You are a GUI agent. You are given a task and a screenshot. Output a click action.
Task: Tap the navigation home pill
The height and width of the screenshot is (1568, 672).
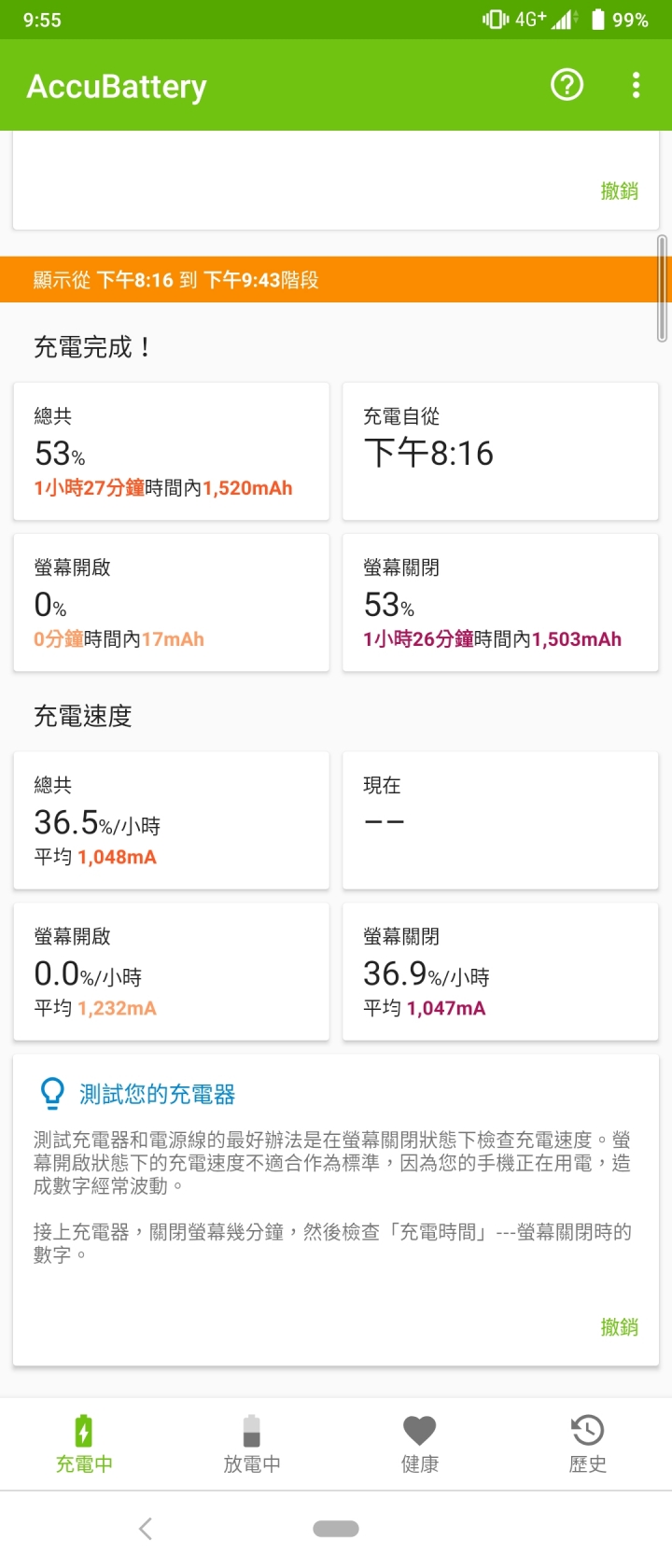click(x=336, y=1528)
